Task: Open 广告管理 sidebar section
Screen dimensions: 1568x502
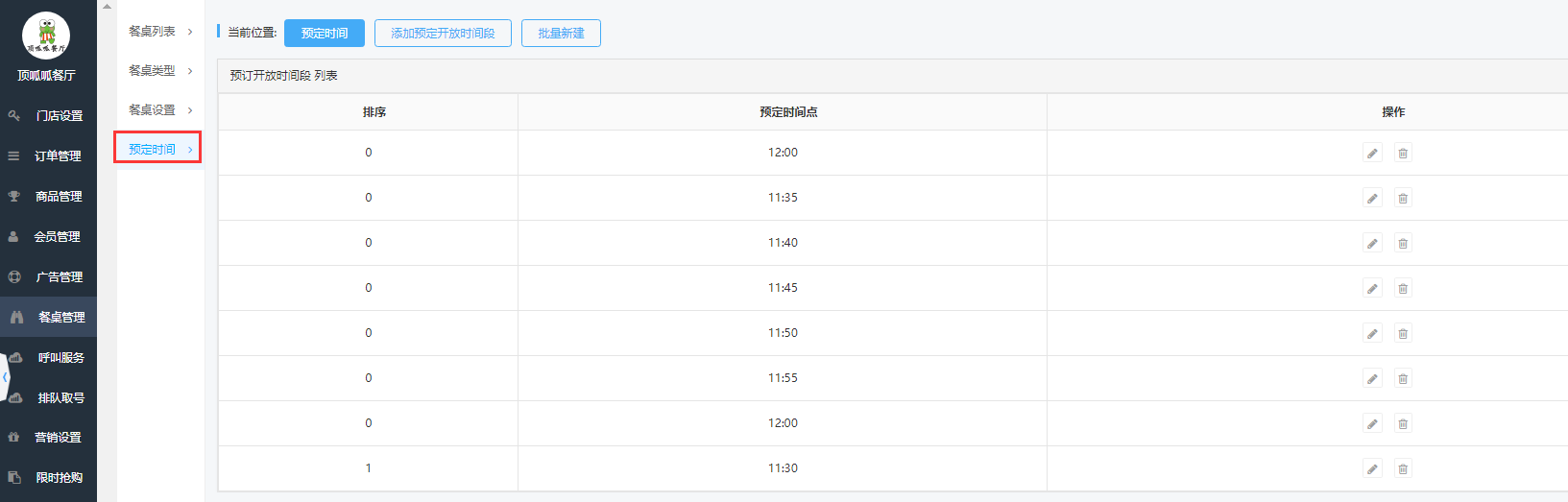Action: pos(48,276)
